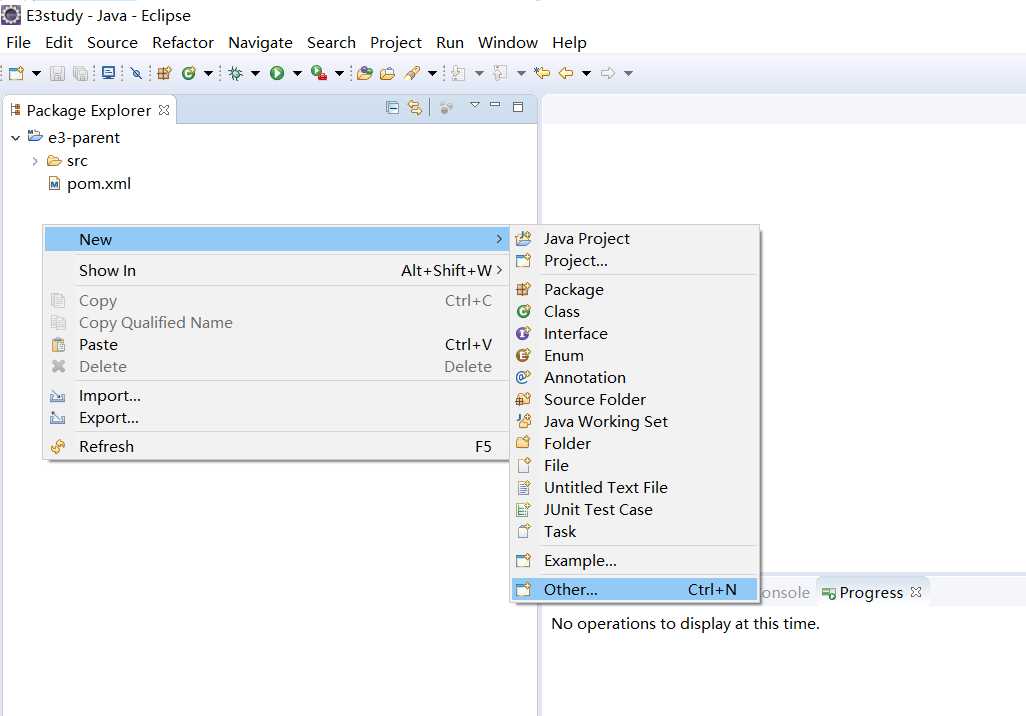Image resolution: width=1026 pixels, height=716 pixels.
Task: Choose Refresh from context menu
Action: point(276,447)
